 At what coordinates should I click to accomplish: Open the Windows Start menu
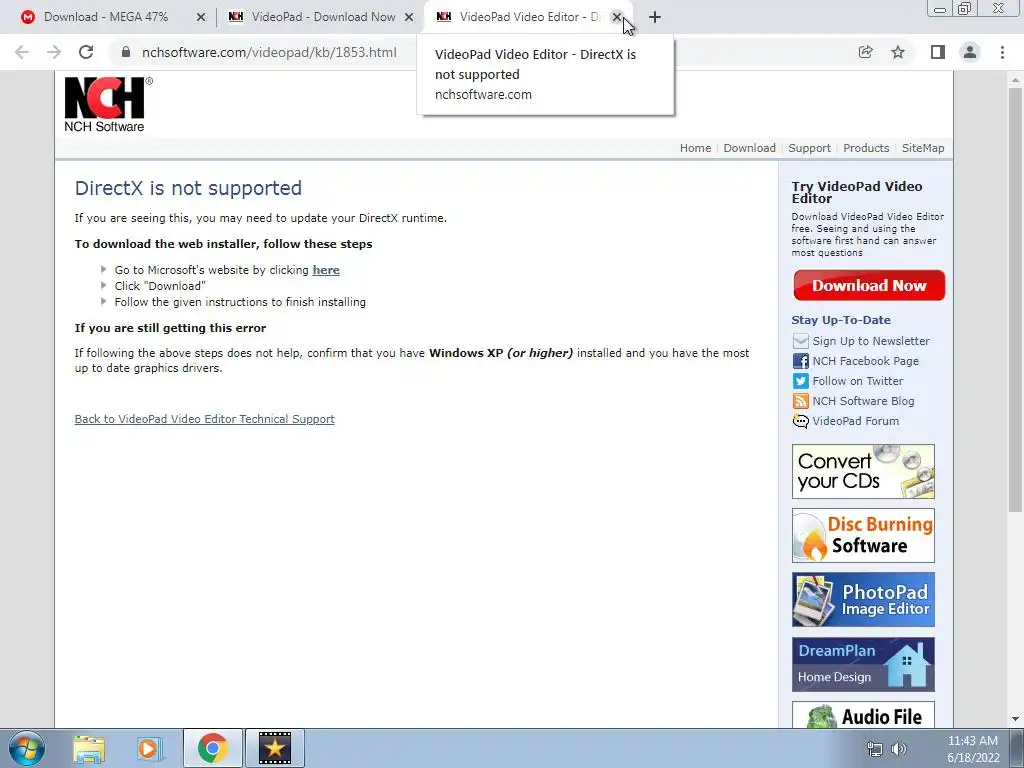click(27, 748)
